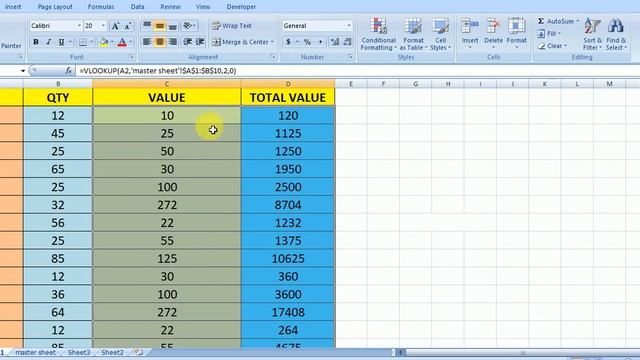Switch to Sheet3 tab
This screenshot has height=360, width=640.
(79, 352)
